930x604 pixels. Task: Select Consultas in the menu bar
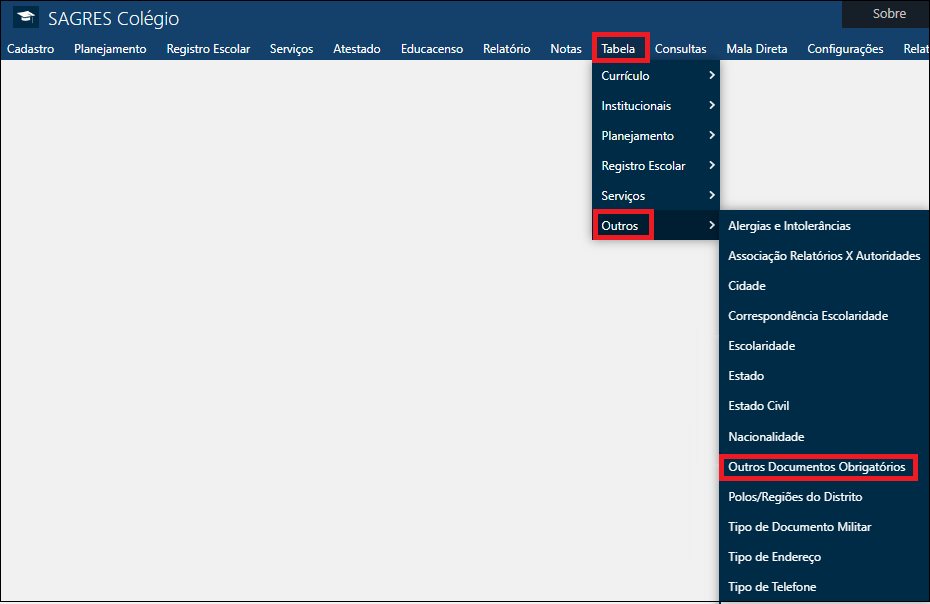coord(680,47)
